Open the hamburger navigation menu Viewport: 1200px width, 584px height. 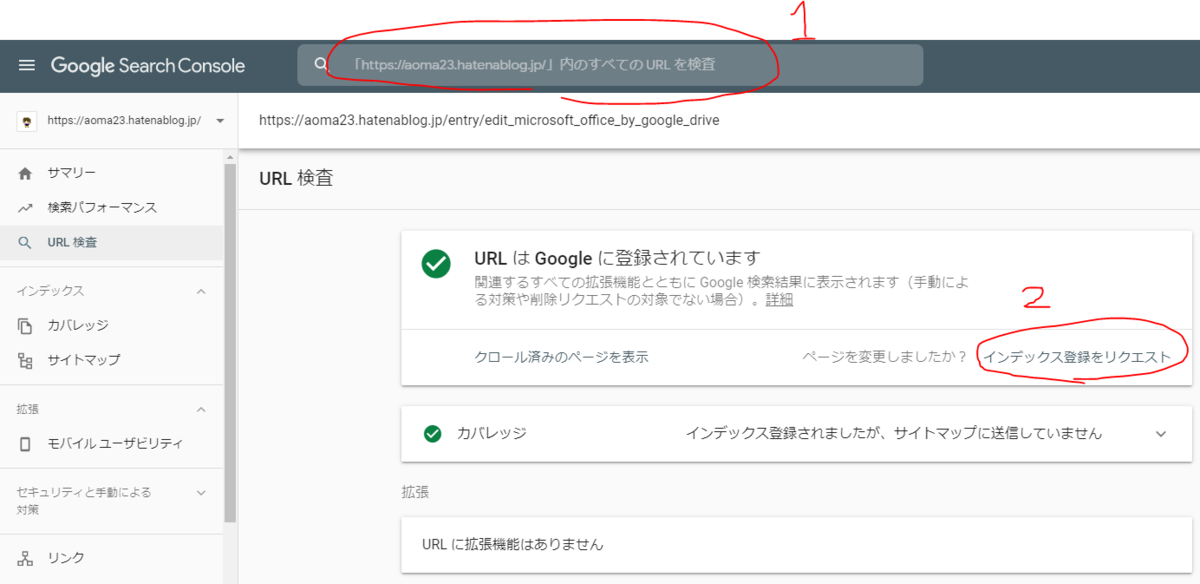(x=27, y=66)
